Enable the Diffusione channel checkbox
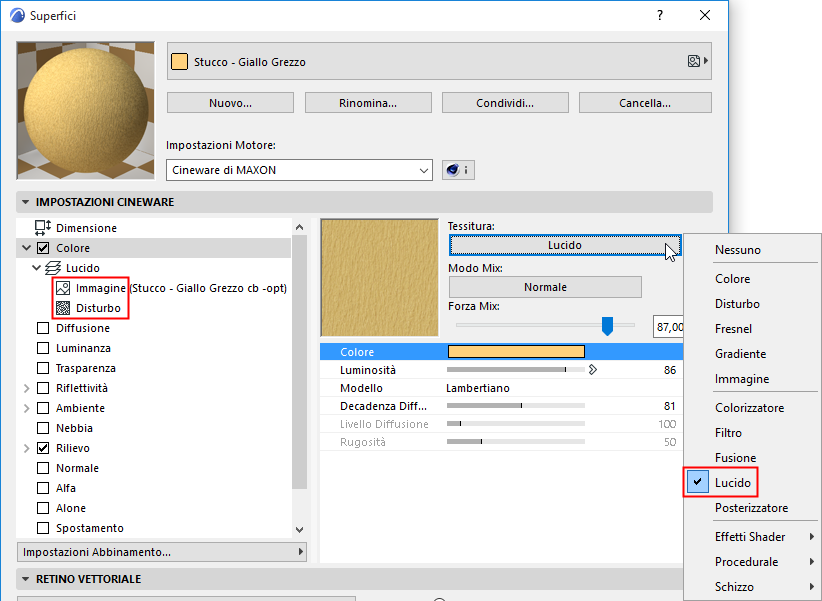The height and width of the screenshot is (601, 822). point(41,327)
